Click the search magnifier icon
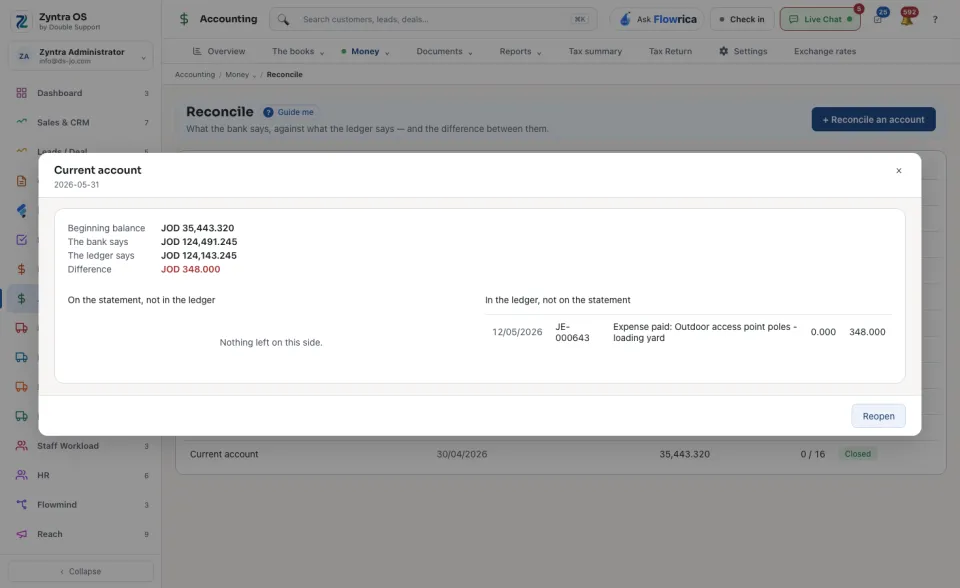Image resolution: width=960 pixels, height=588 pixels. click(x=283, y=20)
